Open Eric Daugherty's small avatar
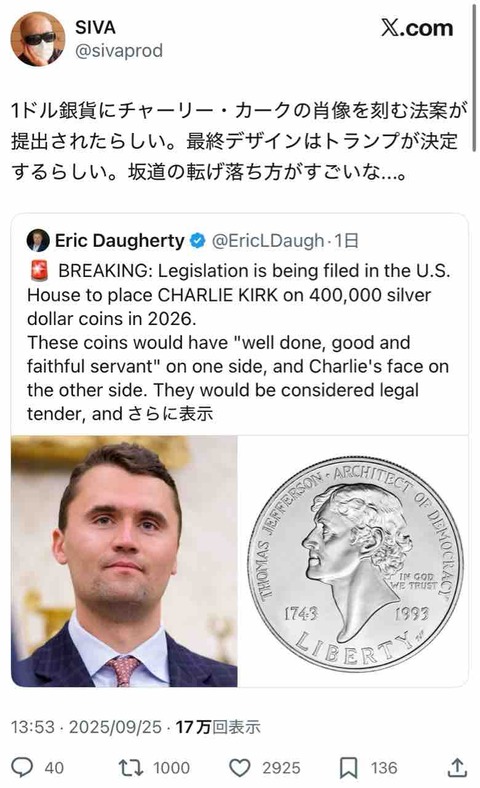The image size is (480, 788). pyautogui.click(x=38, y=240)
